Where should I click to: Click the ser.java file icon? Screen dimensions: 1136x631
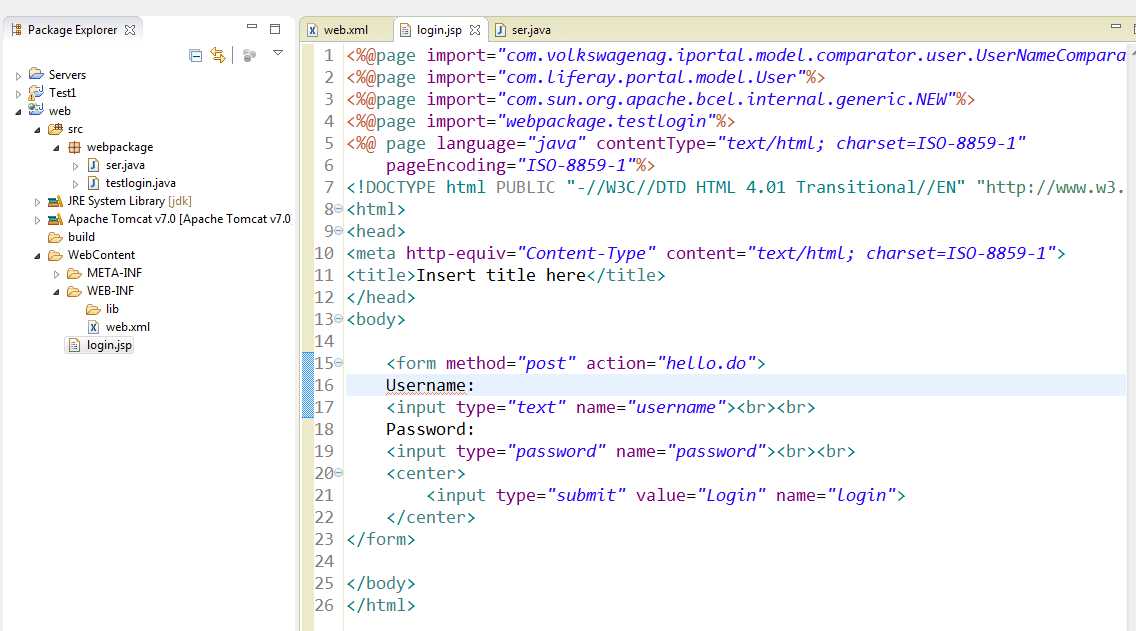tap(93, 165)
